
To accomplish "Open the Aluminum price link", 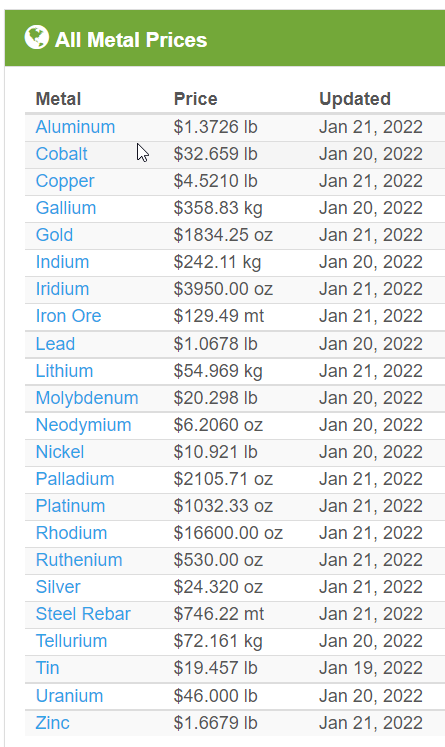I will (x=75, y=127).
